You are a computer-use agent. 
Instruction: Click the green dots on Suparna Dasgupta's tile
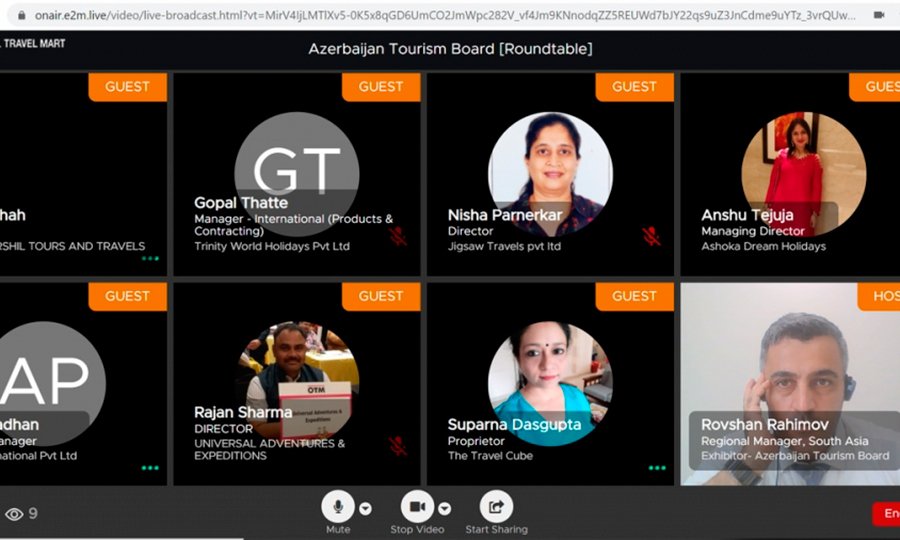click(657, 468)
